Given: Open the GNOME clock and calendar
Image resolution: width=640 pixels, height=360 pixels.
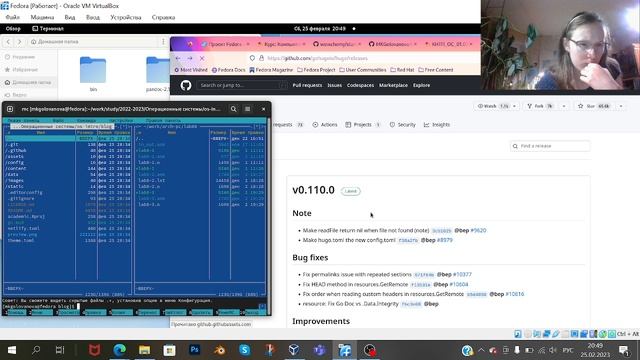Looking at the screenshot, I should 320,29.
